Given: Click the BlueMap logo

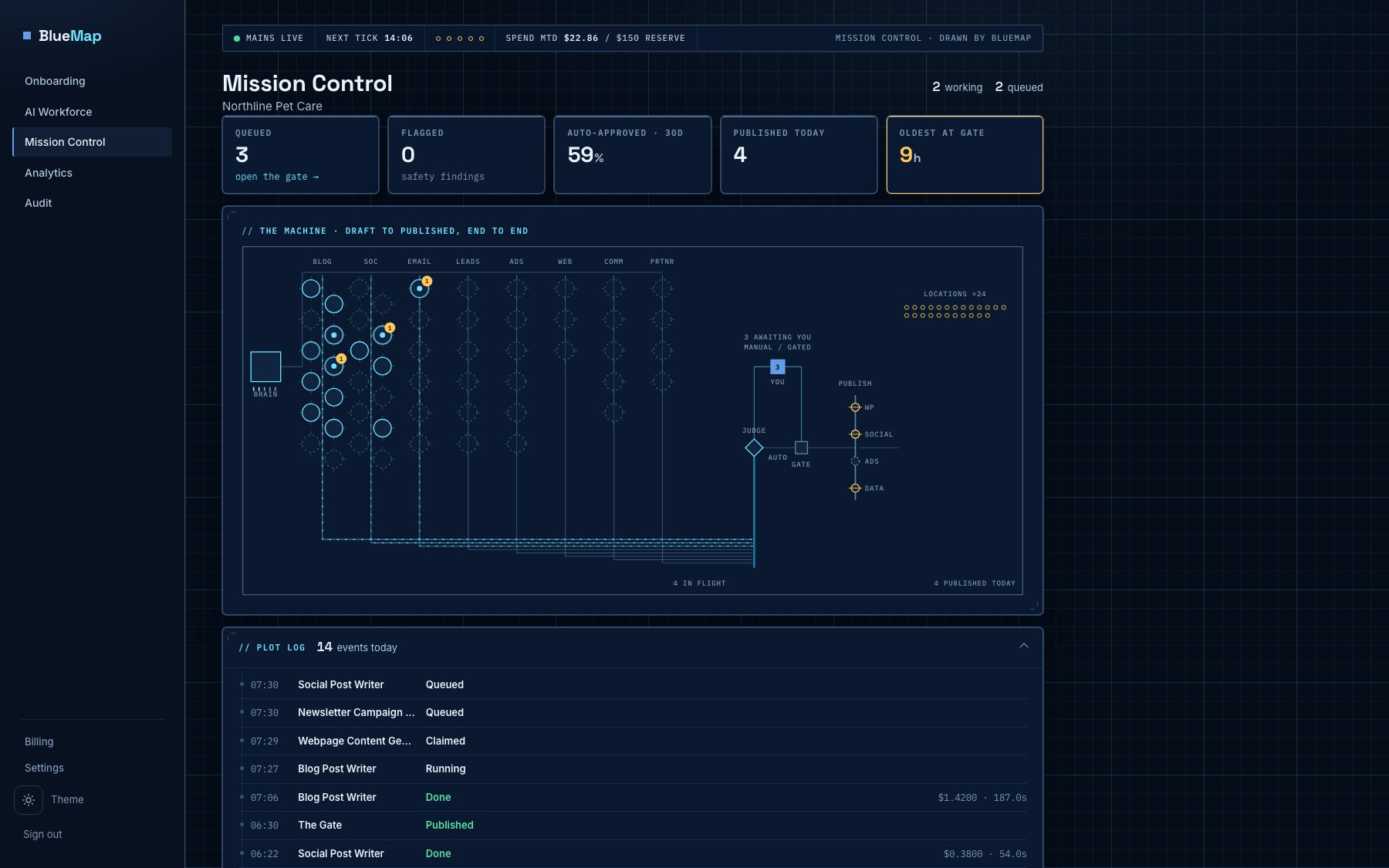Looking at the screenshot, I should [63, 35].
